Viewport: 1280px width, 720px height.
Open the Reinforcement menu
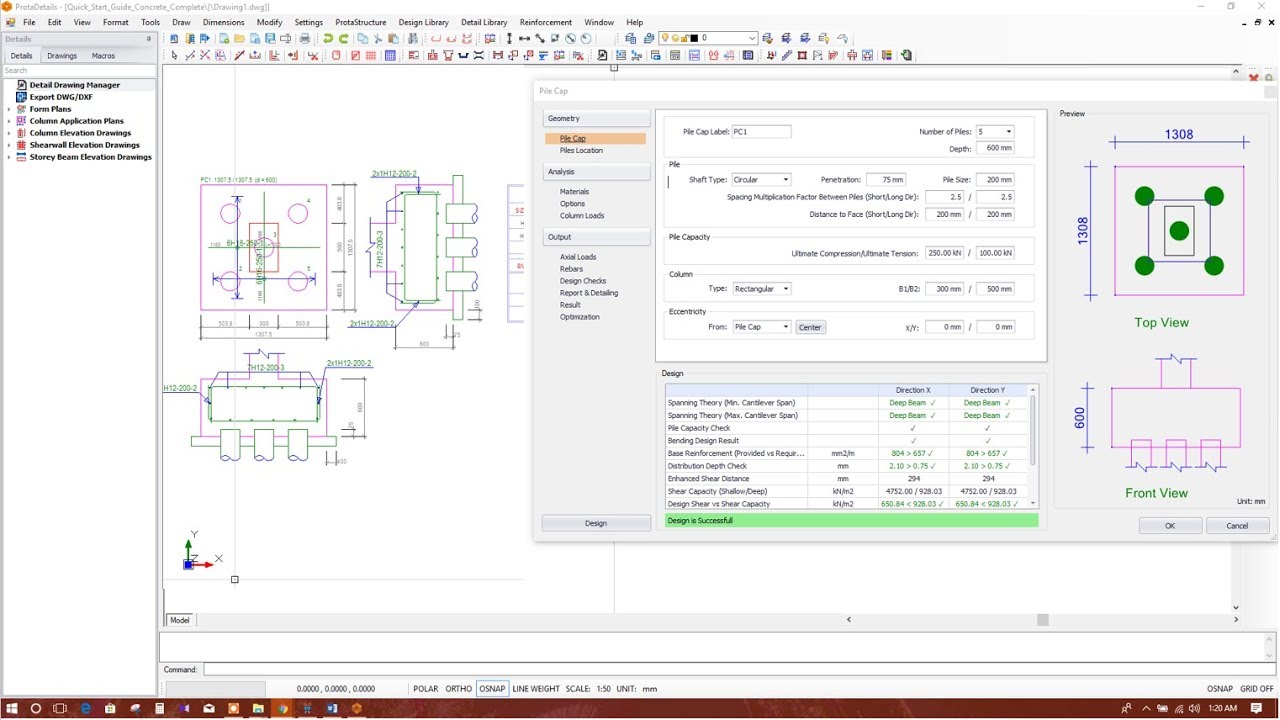pyautogui.click(x=545, y=22)
